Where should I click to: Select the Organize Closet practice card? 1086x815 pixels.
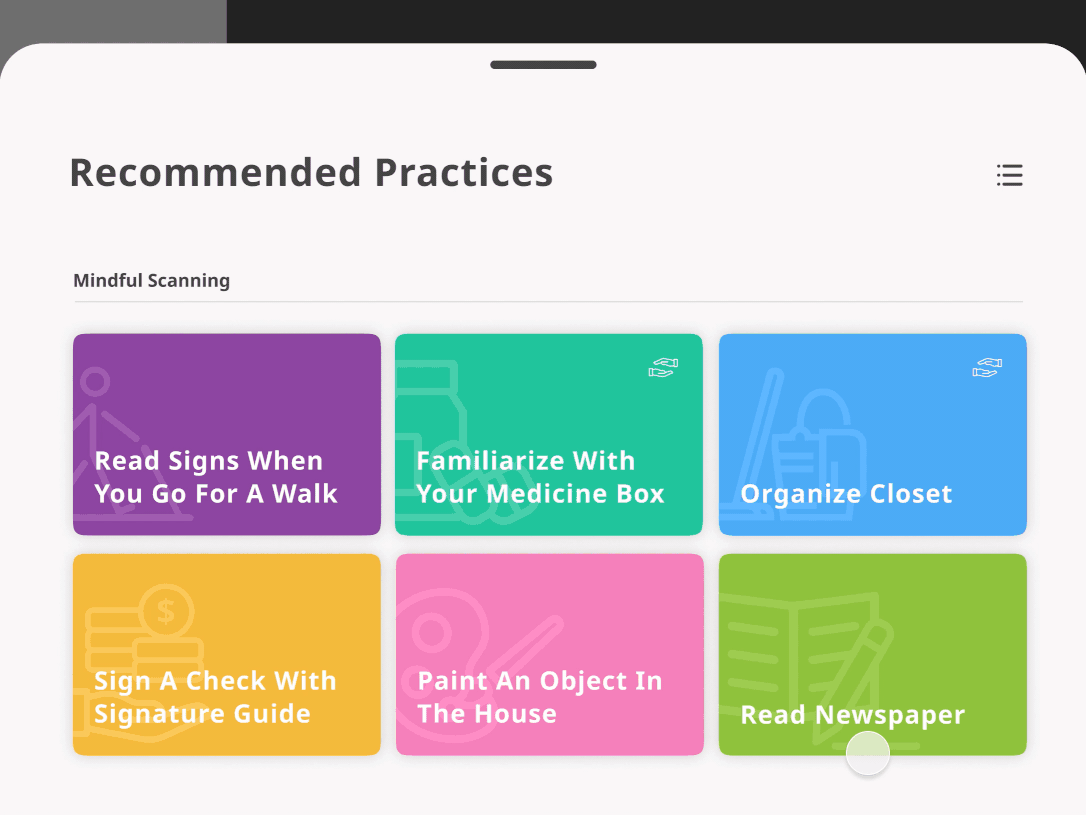tap(873, 434)
